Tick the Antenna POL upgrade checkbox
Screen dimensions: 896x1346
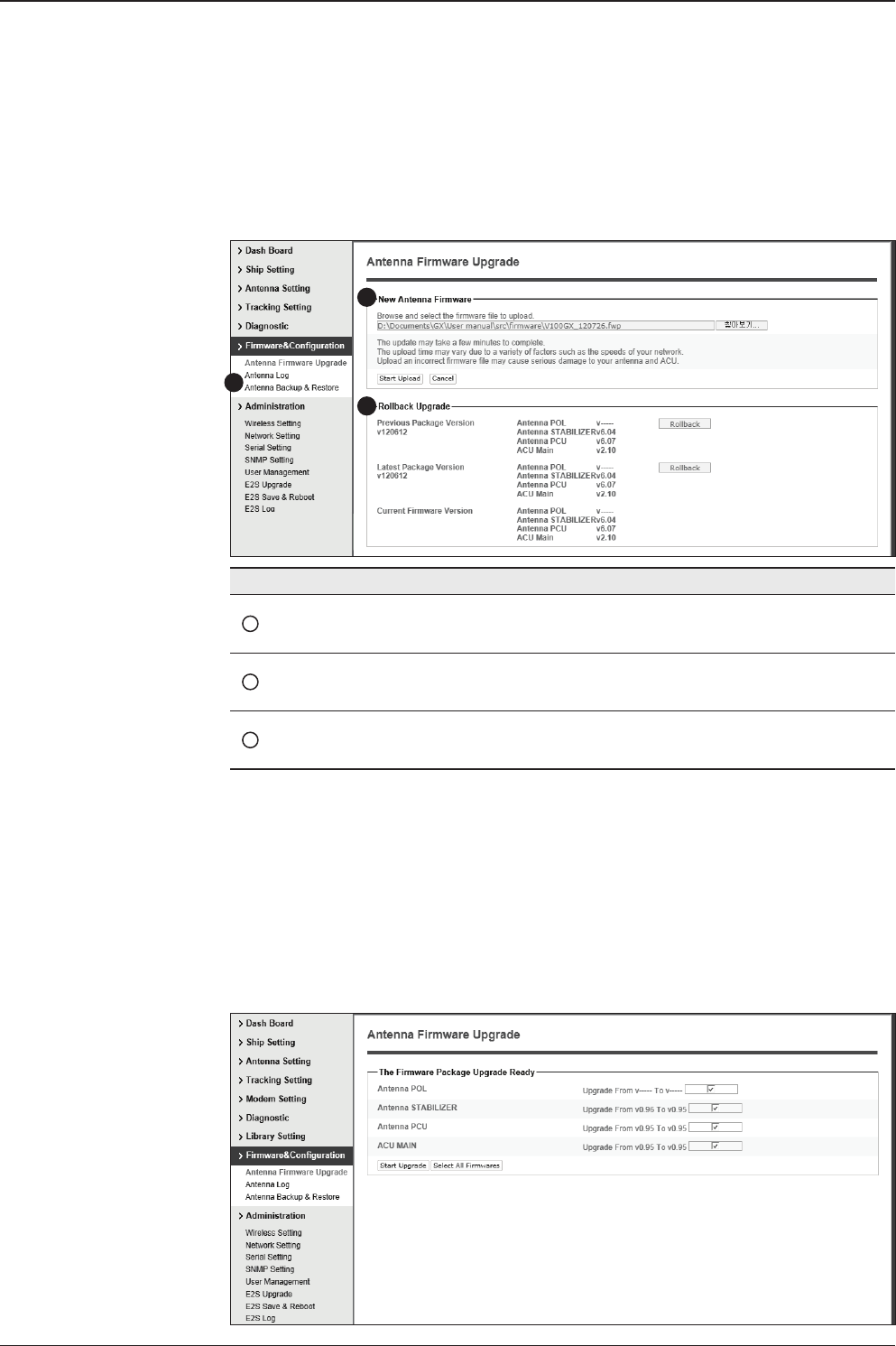pyautogui.click(x=711, y=1089)
